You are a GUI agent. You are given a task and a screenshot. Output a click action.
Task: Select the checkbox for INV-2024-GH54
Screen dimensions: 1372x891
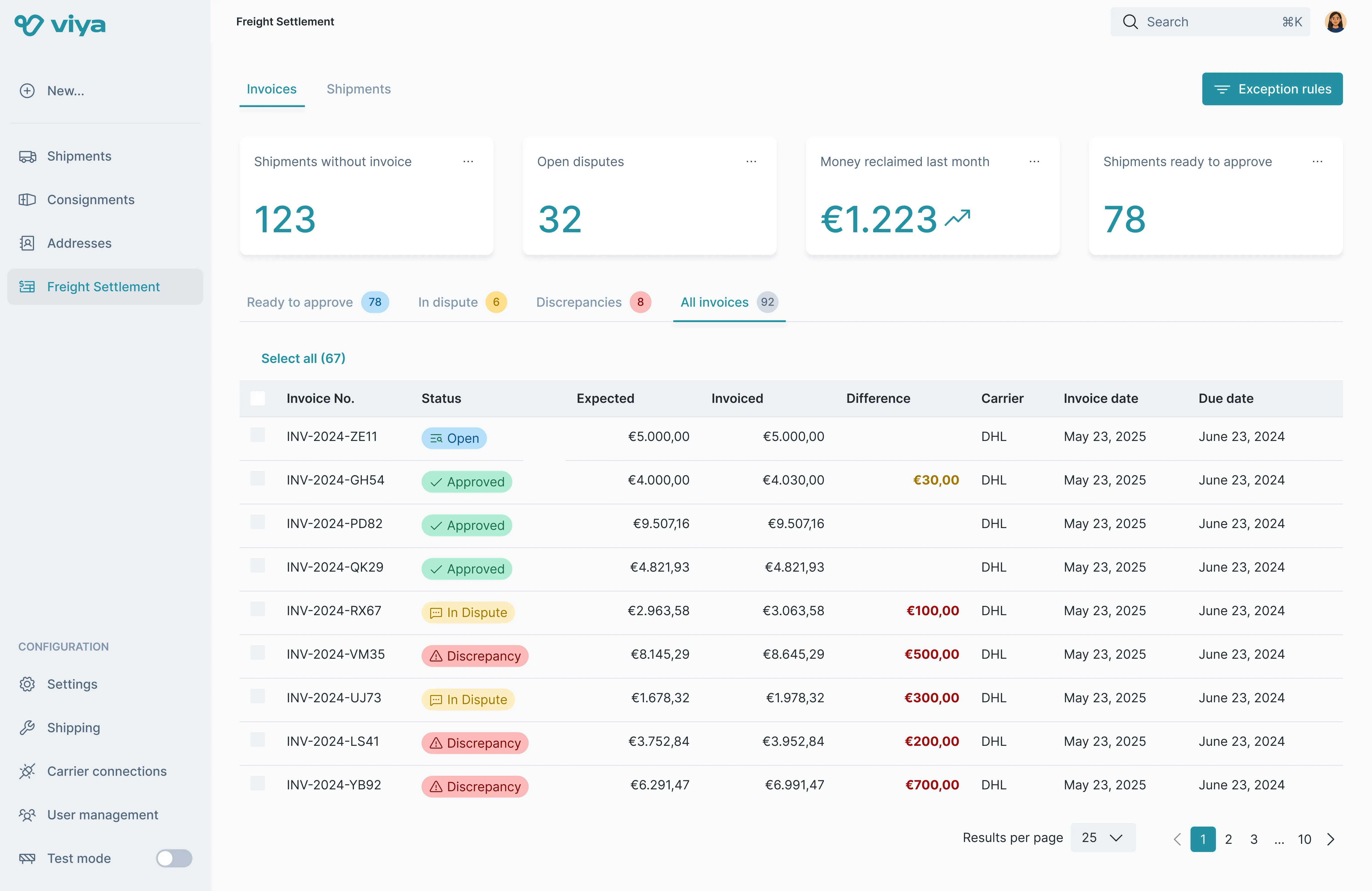[258, 478]
